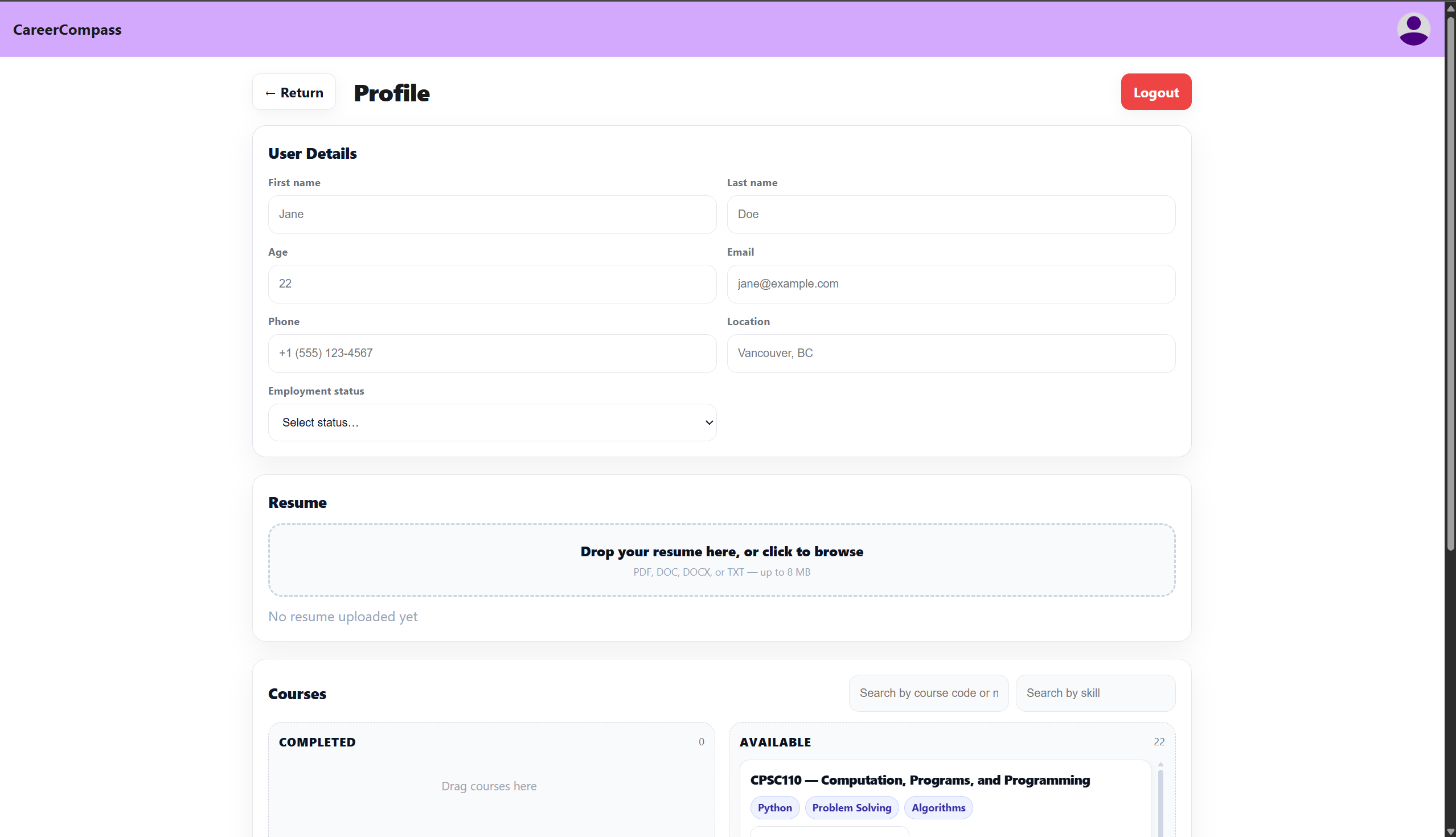This screenshot has height=837, width=1456.
Task: Click the CareerCompass logo text
Action: pos(67,29)
